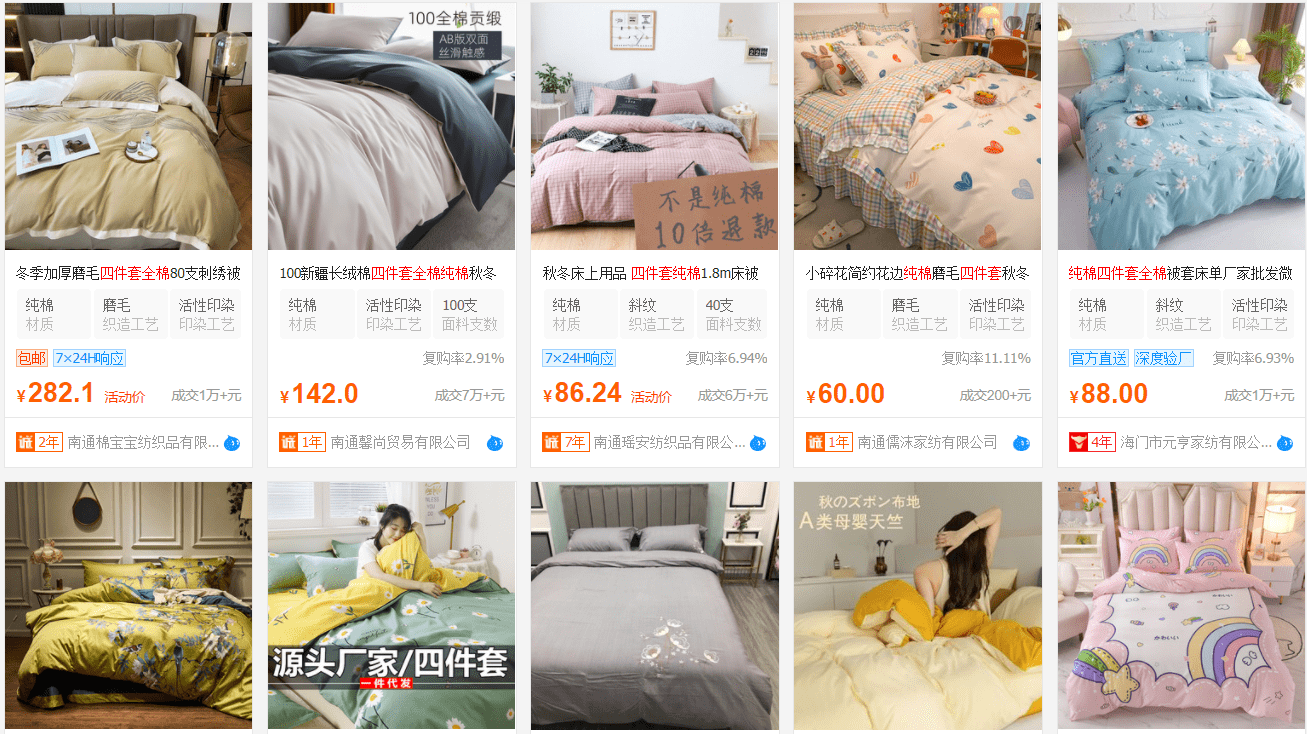Image resolution: width=1307 pixels, height=734 pixels.
Task: Click the 7年 seller badge icon
Action: click(566, 442)
